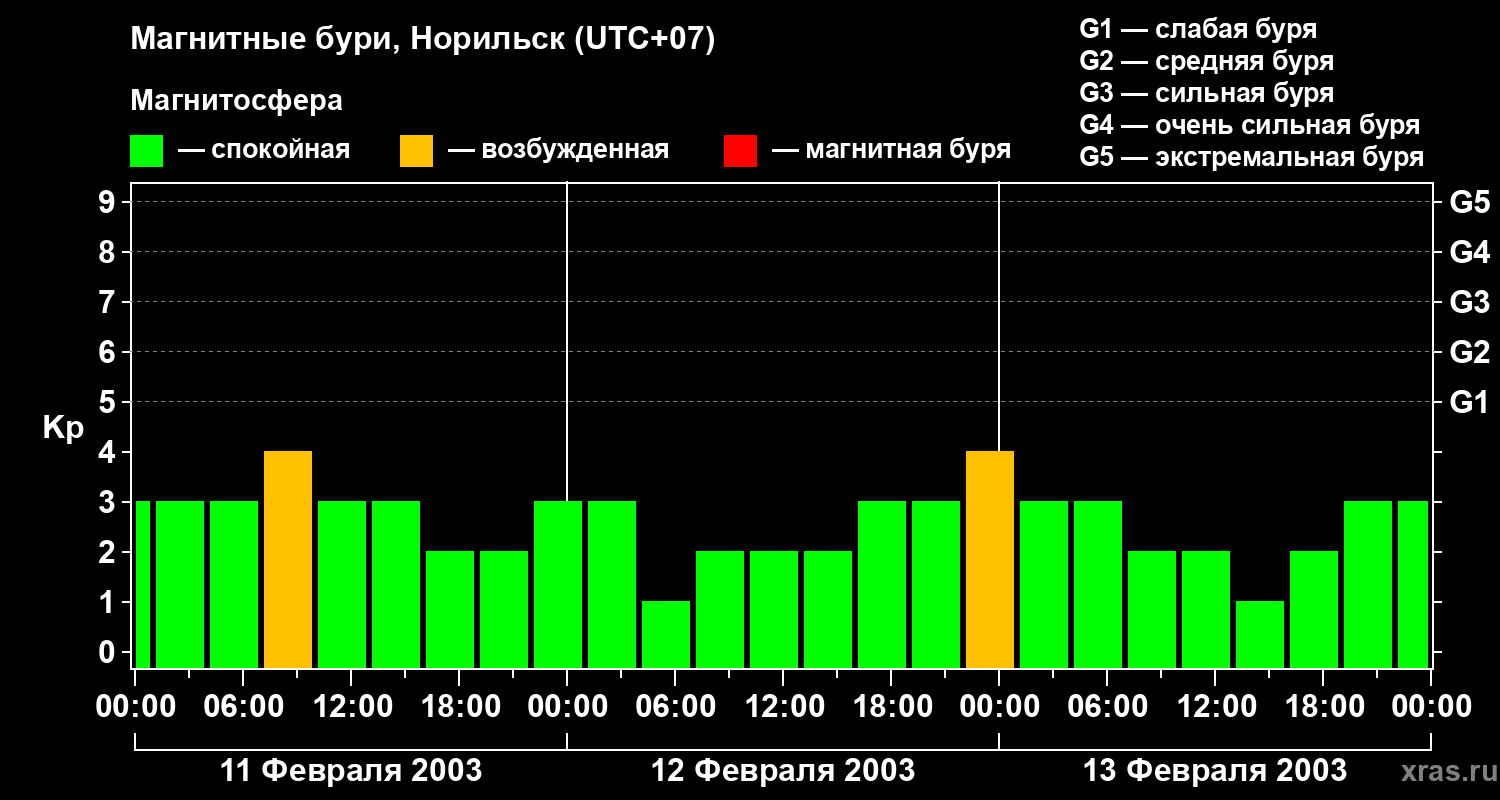Click the '— магнитная буря' legend label
The width and height of the screenshot is (1500, 800).
[892, 150]
